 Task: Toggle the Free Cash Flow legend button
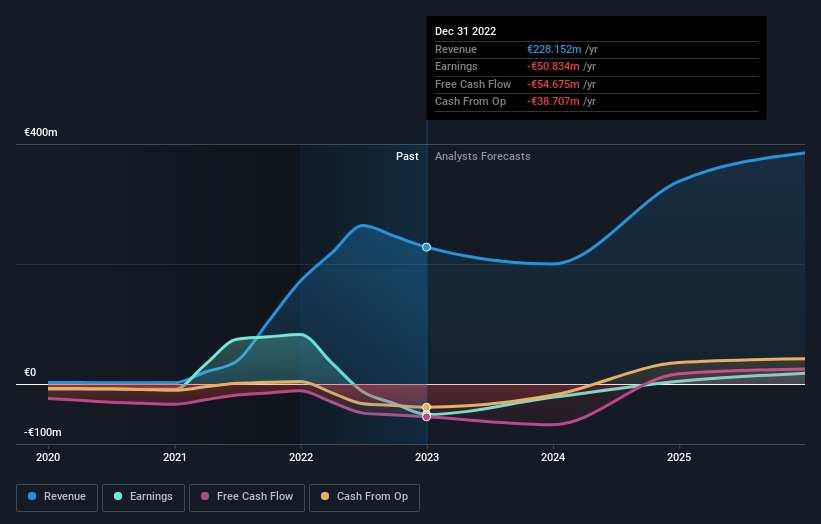247,497
